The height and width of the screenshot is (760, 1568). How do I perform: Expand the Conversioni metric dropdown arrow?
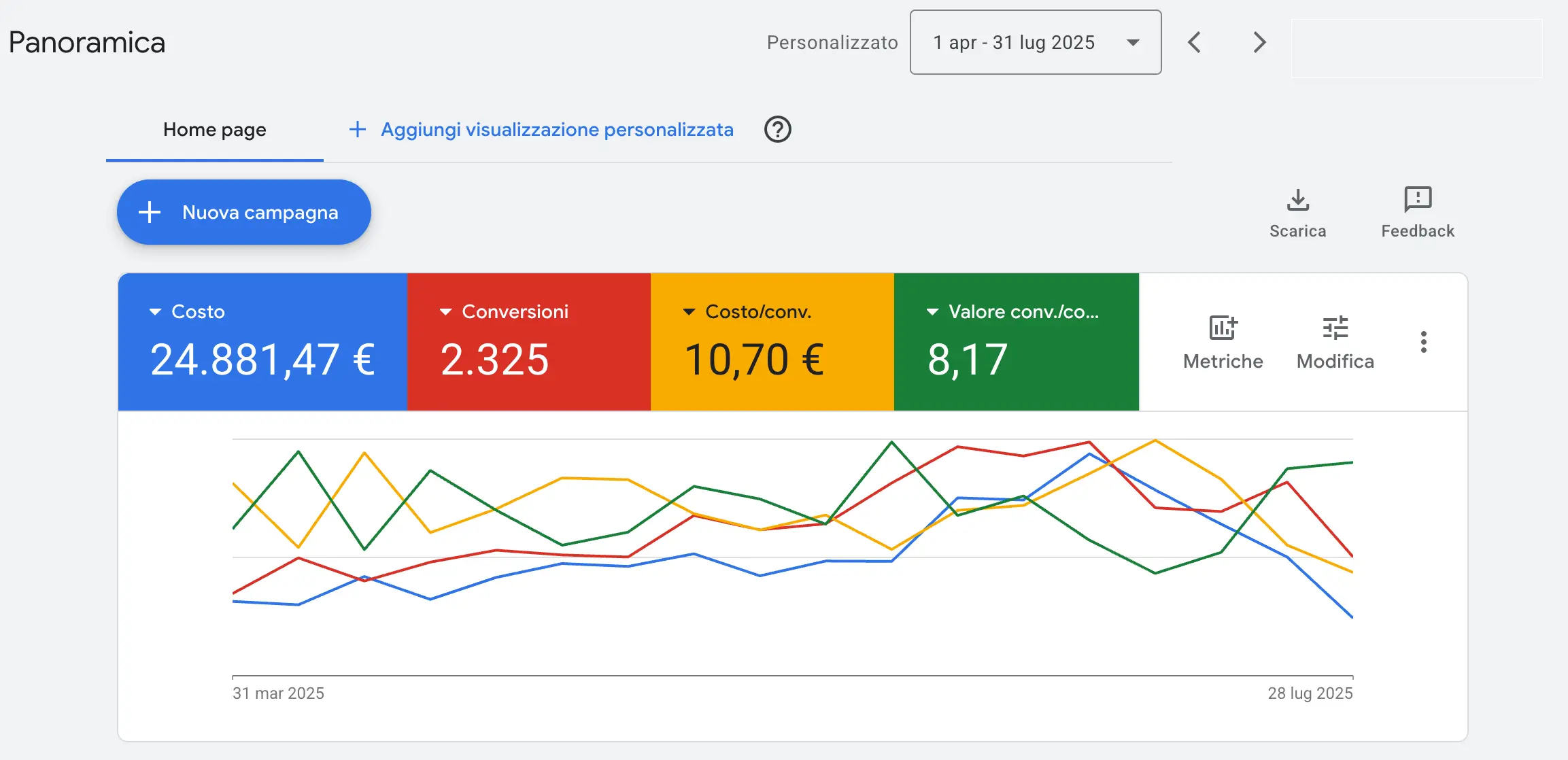tap(445, 312)
